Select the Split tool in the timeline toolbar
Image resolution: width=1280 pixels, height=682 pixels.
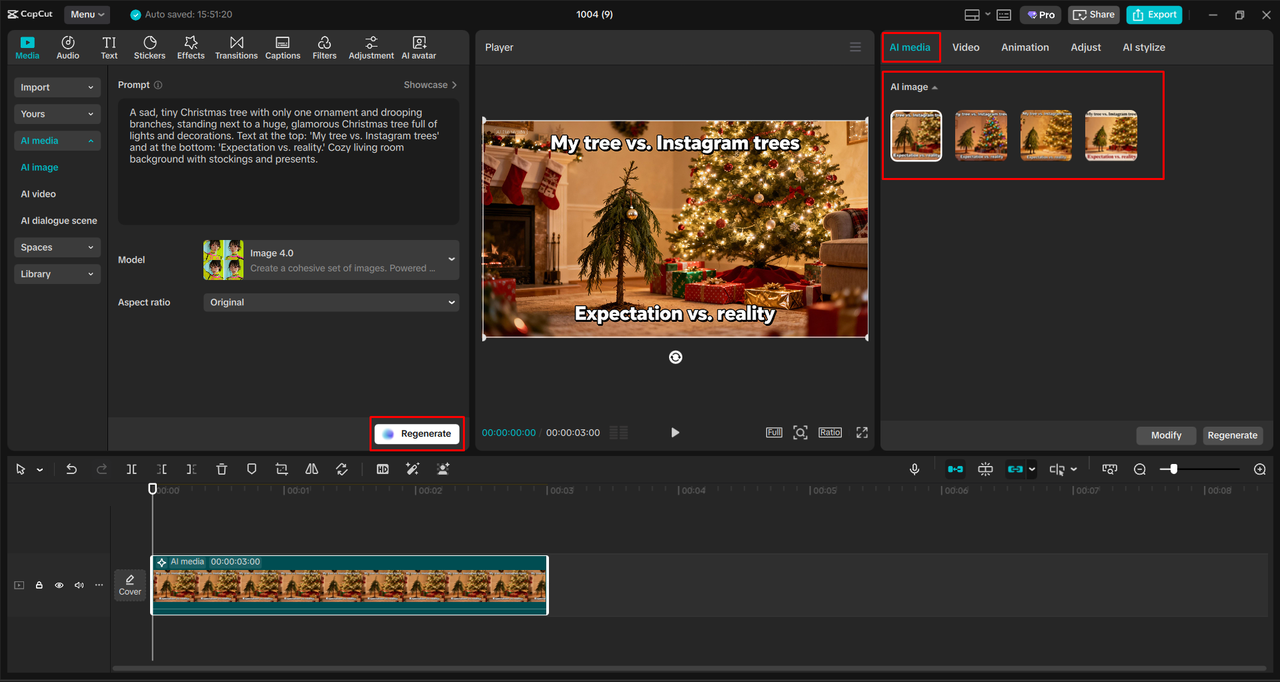131,468
